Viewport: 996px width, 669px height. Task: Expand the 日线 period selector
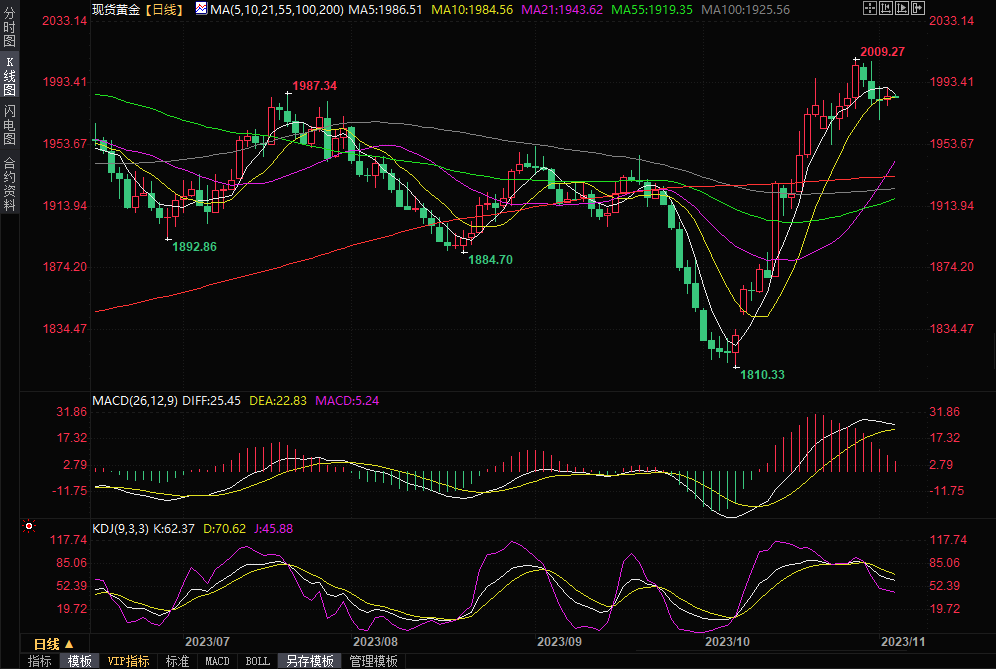click(54, 643)
